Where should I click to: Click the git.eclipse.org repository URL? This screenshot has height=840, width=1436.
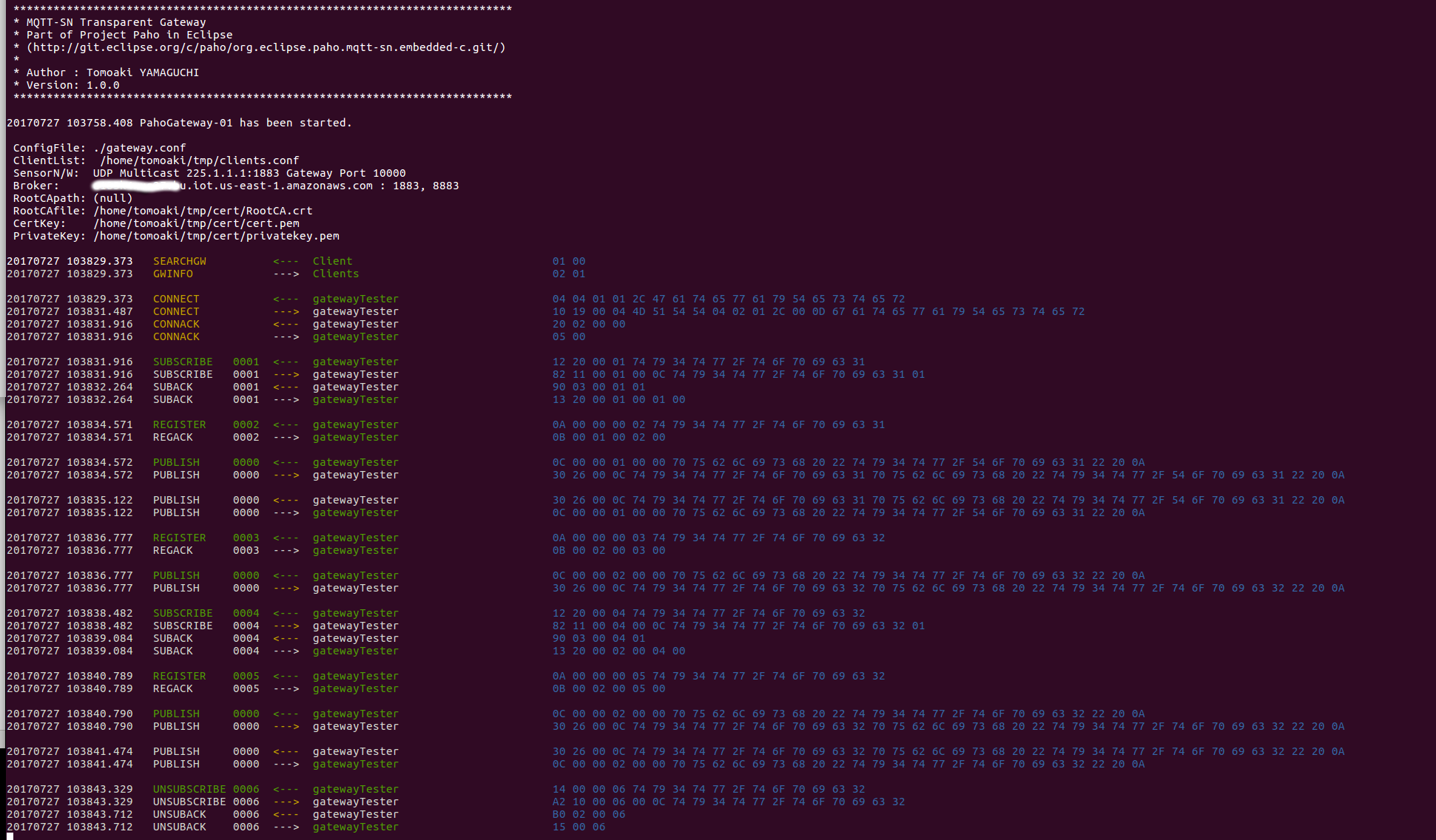tap(266, 47)
